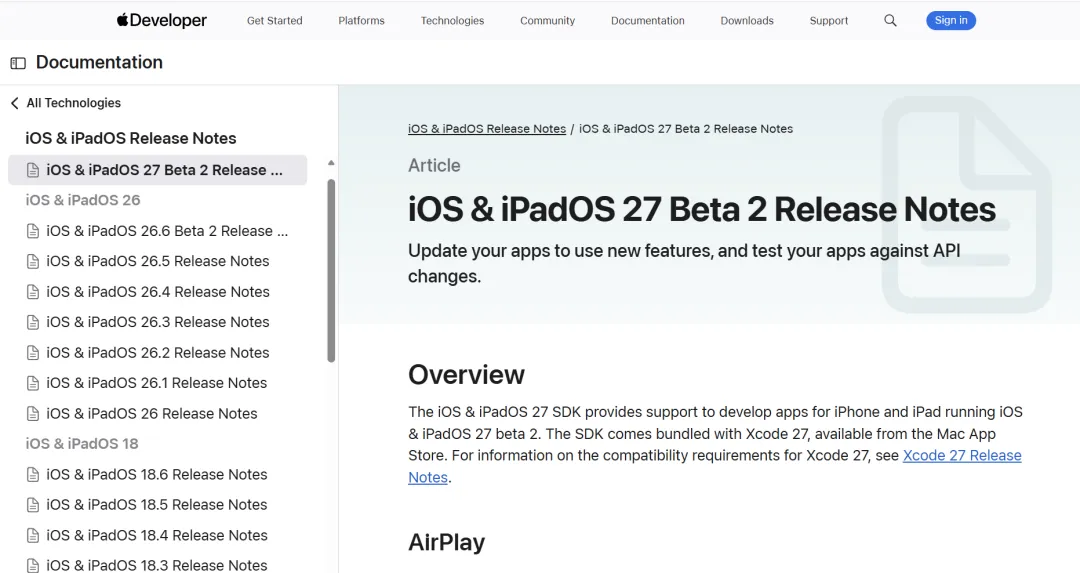Click document icon beside 18.6 Release Notes
This screenshot has height=573, width=1080.
tap(32, 475)
